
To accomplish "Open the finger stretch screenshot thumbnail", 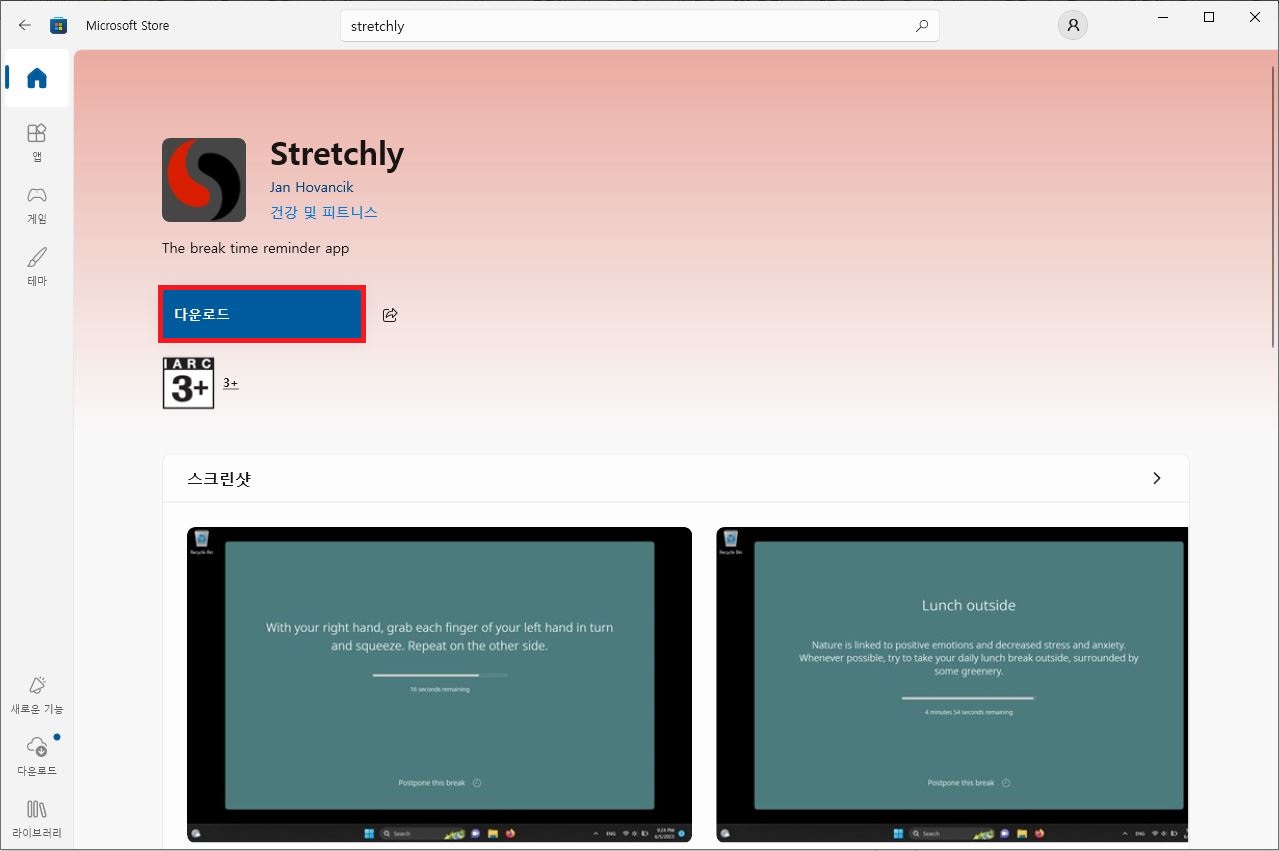I will click(440, 685).
